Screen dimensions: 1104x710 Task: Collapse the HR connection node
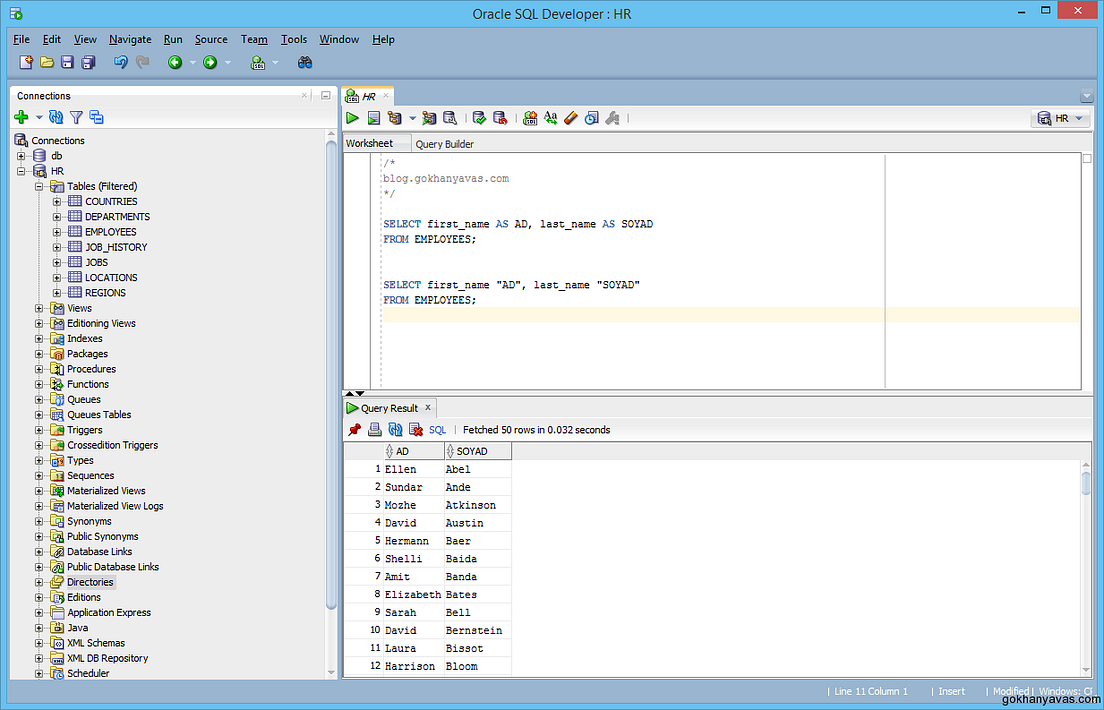click(21, 171)
